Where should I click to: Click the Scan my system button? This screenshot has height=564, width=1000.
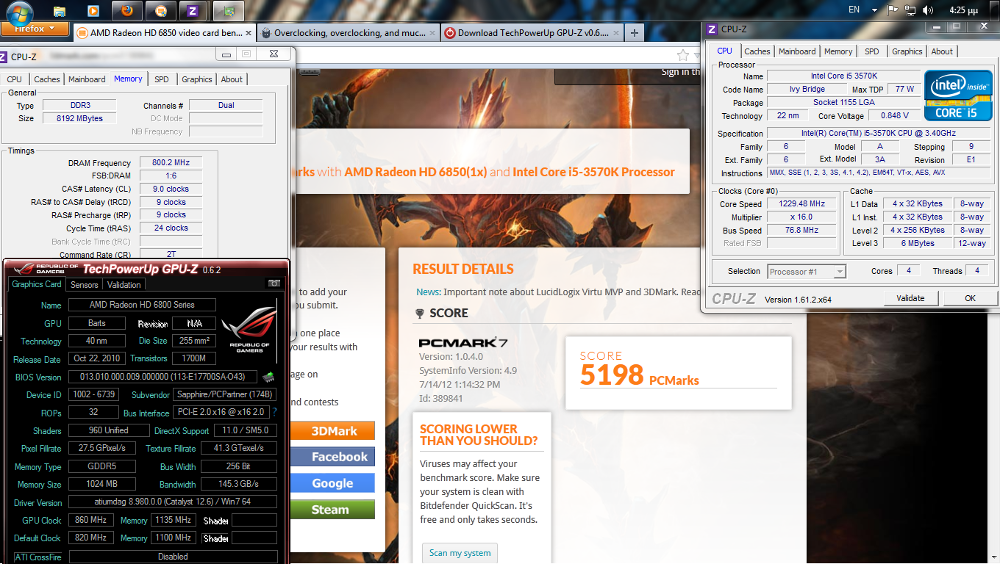click(460, 553)
